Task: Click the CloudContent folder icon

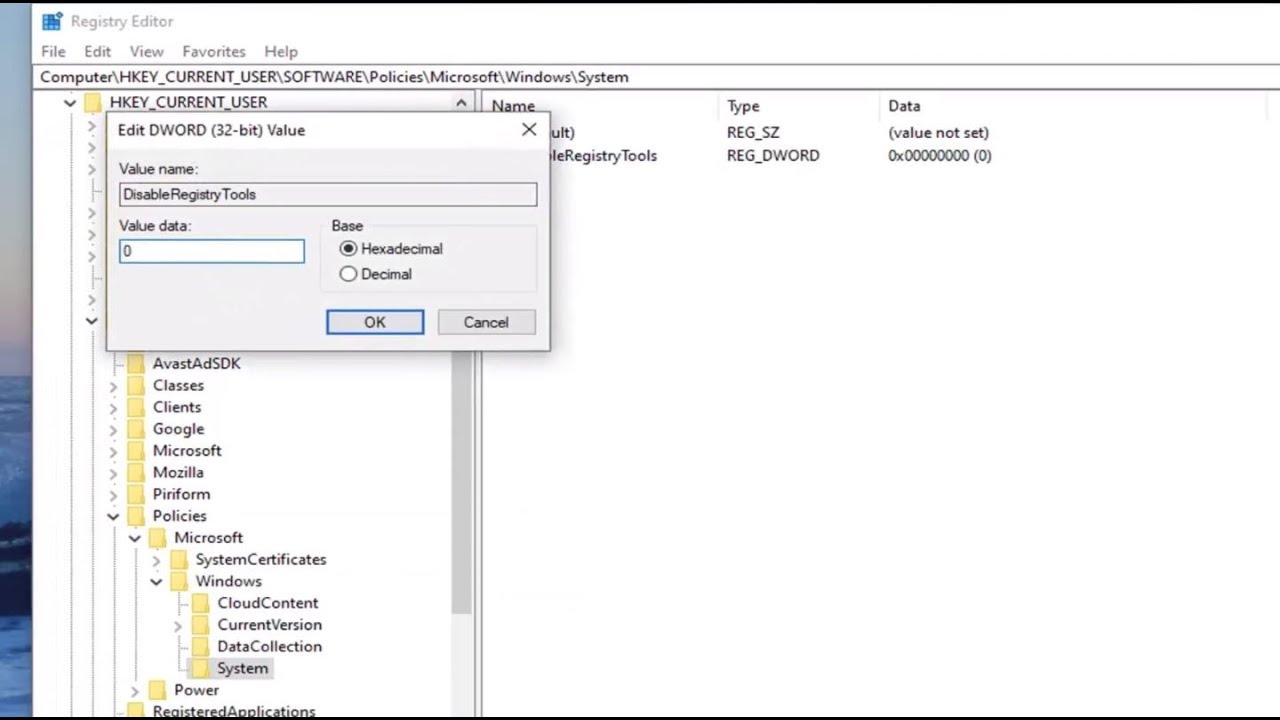Action: (x=201, y=603)
